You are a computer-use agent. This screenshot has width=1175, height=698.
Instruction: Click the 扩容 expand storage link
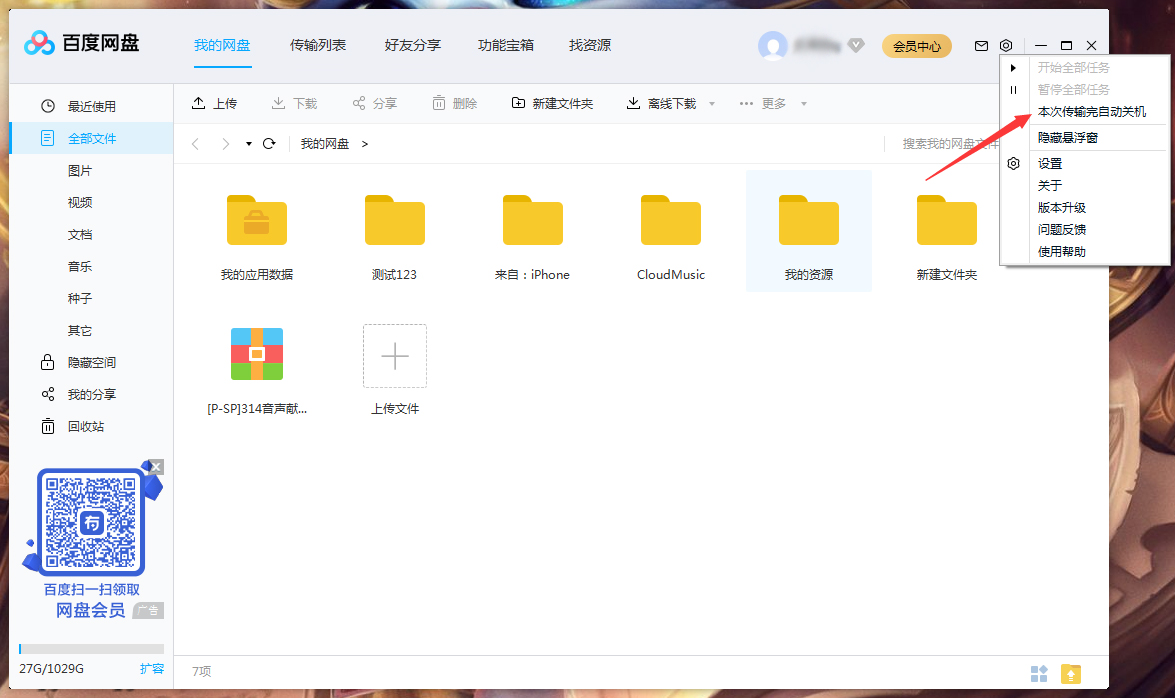[x=152, y=668]
